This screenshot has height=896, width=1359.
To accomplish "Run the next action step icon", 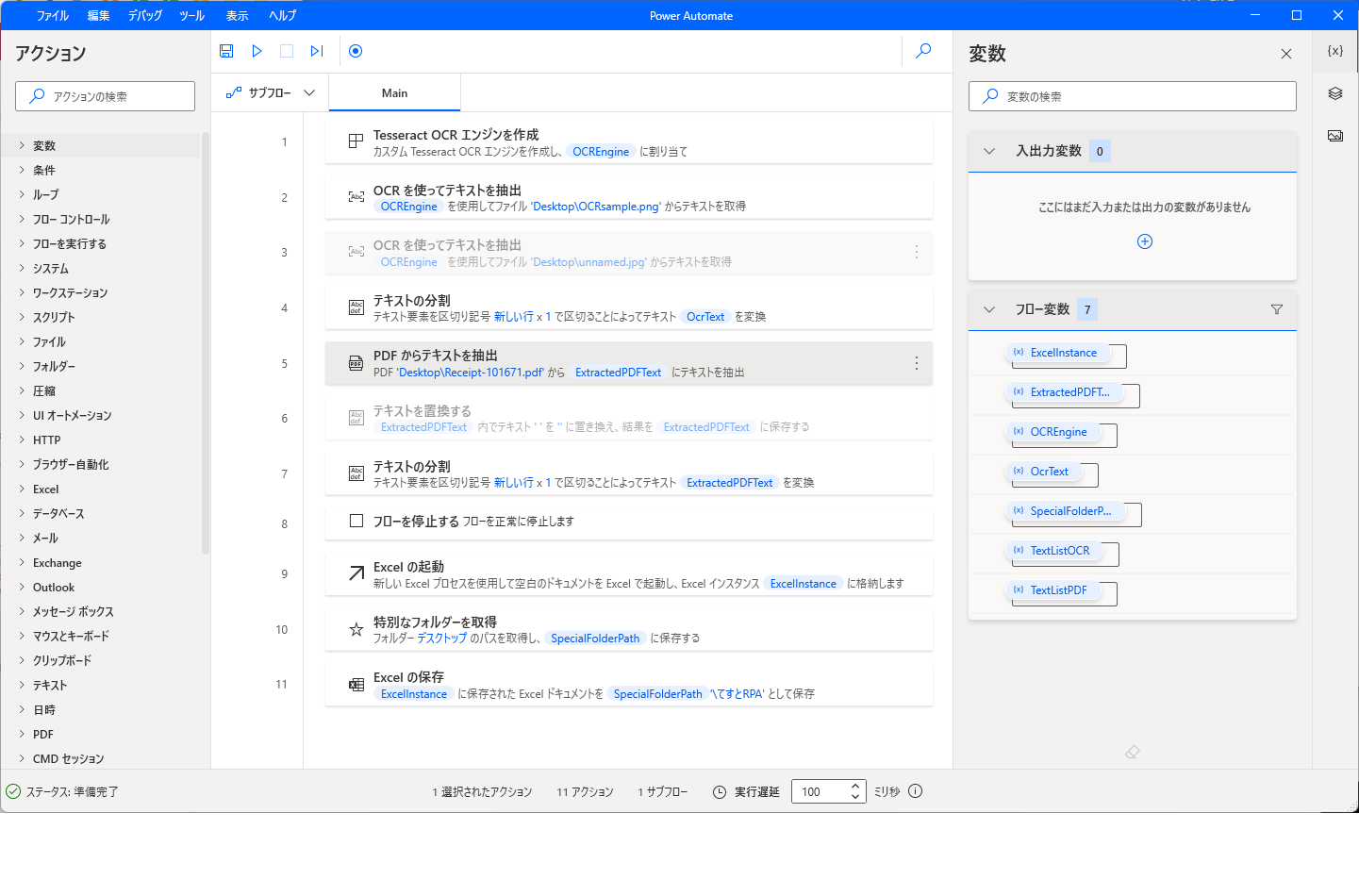I will 317,51.
